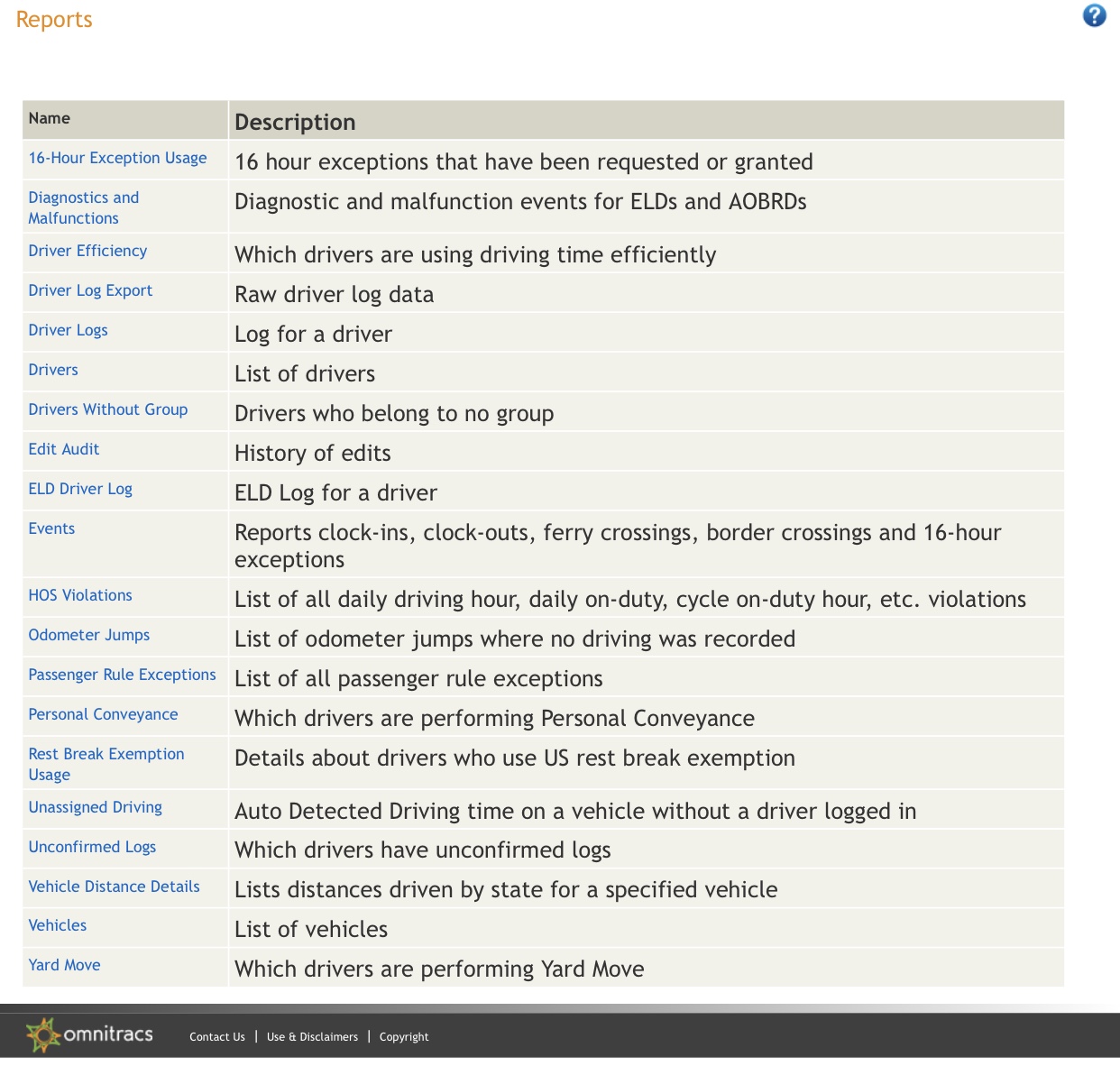
Task: Click the Omnitracs logo in footer
Action: [x=89, y=1034]
